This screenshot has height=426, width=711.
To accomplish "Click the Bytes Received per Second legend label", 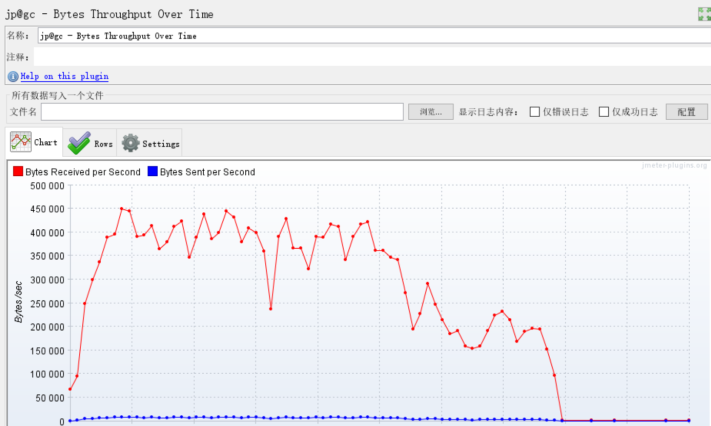I will click(x=83, y=172).
